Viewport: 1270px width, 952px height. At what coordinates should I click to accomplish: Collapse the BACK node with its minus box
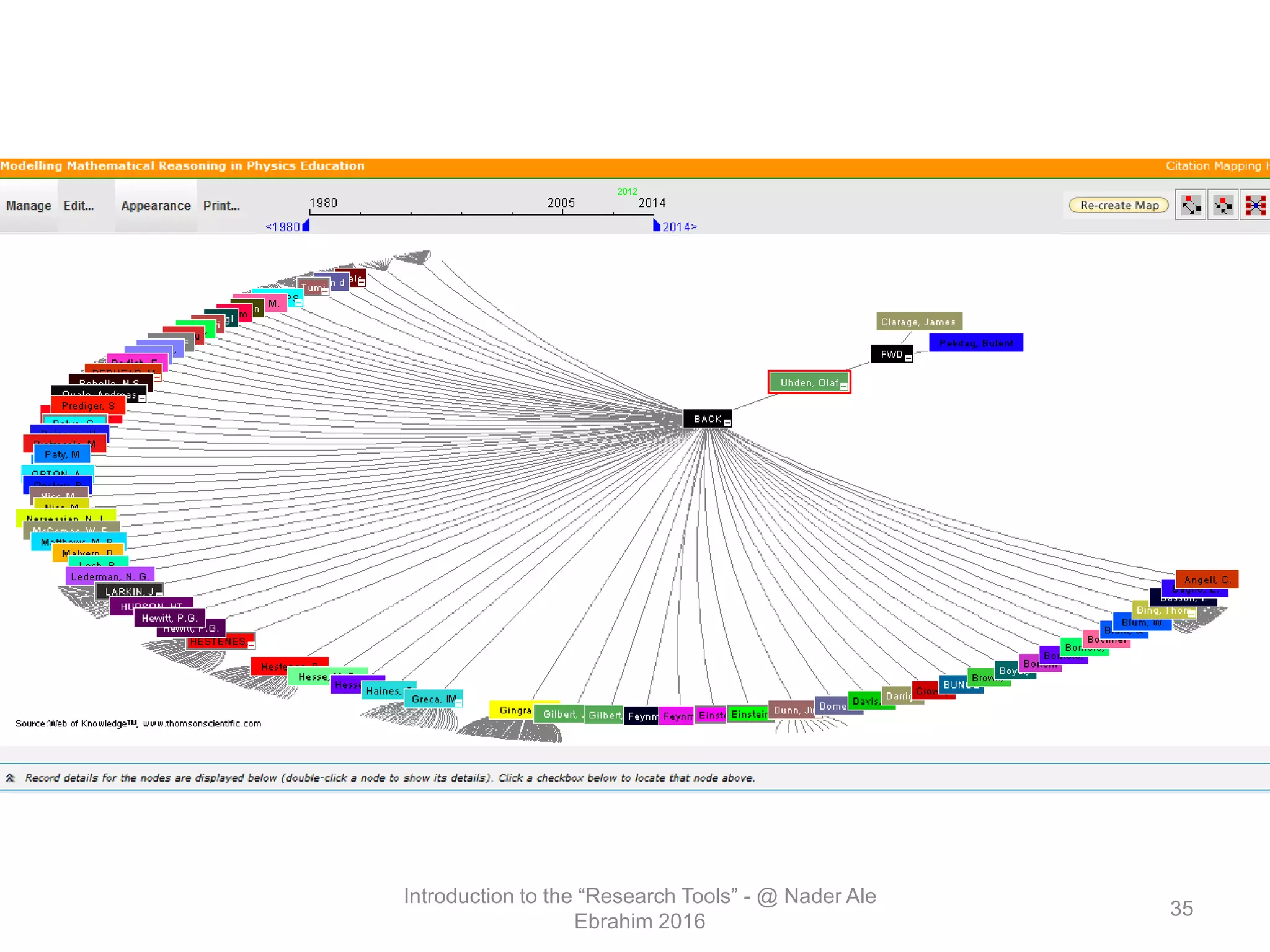727,423
